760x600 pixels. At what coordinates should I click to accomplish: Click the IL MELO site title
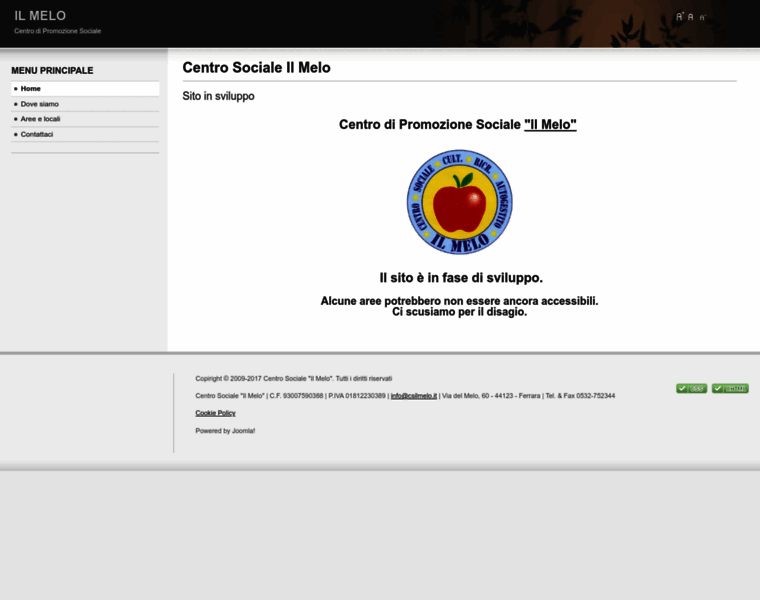(x=40, y=16)
